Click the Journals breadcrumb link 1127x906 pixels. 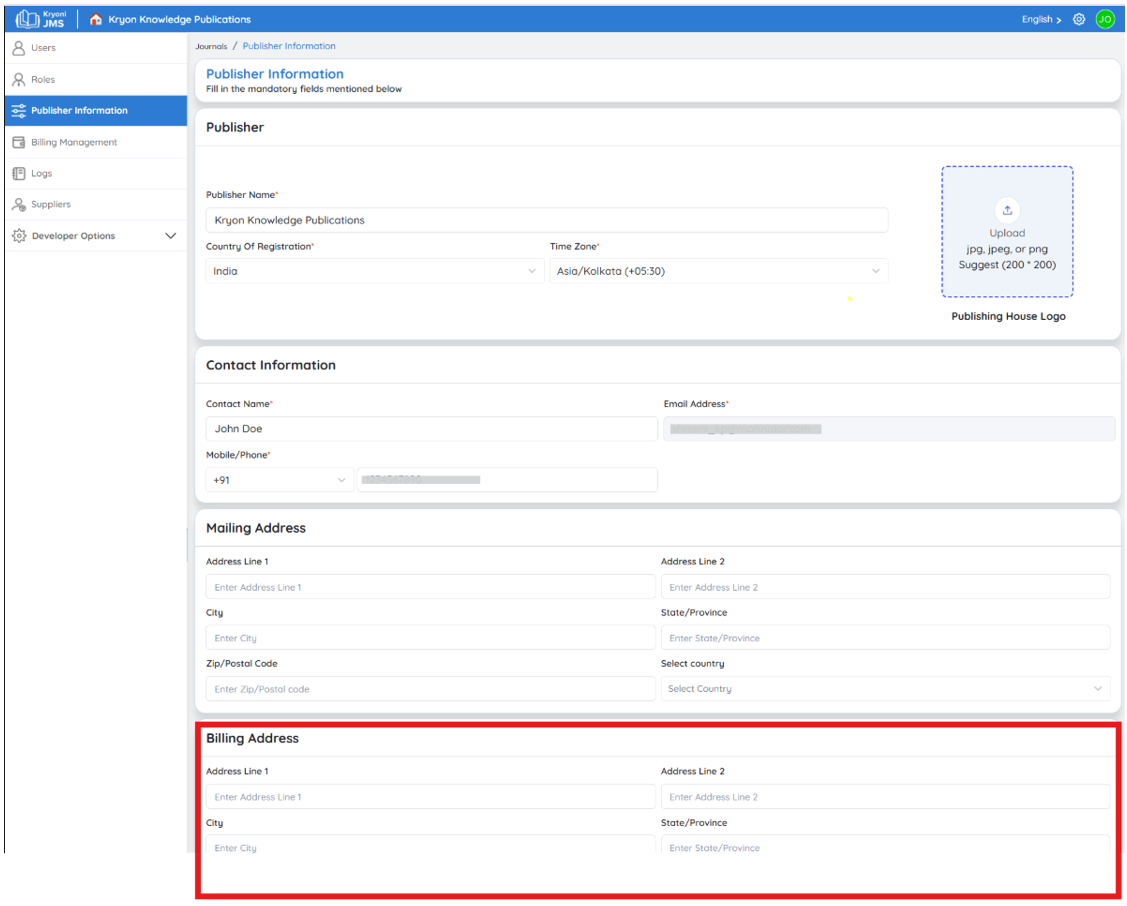pyautogui.click(x=211, y=46)
